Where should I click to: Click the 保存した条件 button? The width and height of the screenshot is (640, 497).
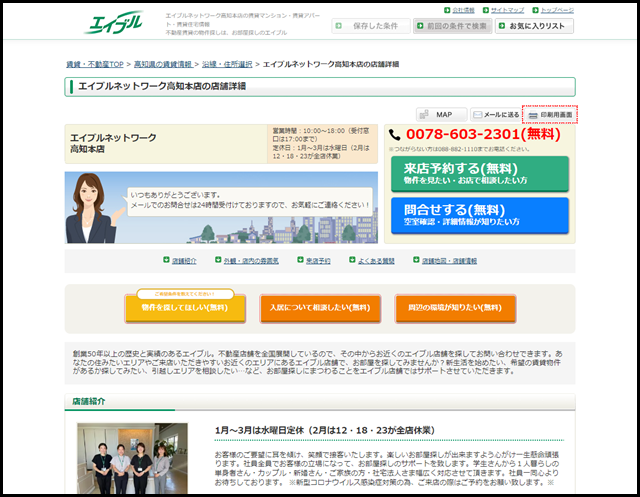[x=371, y=26]
